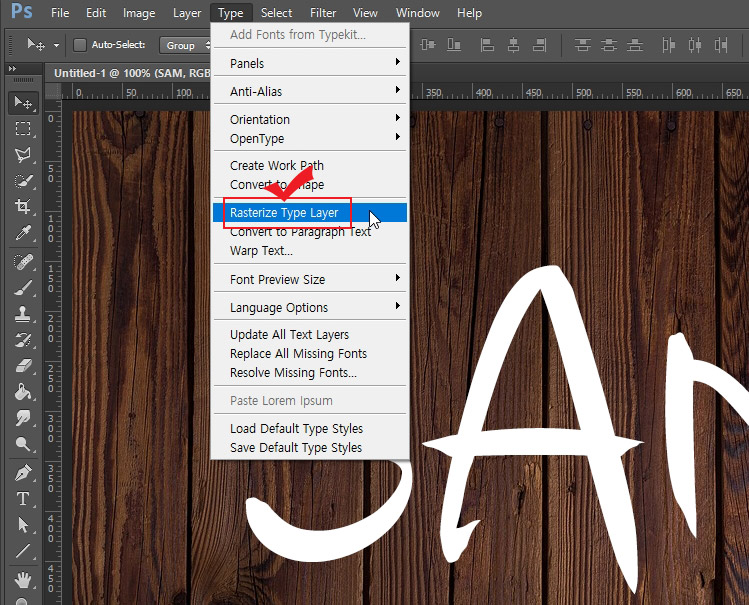Open the Edit menu
The image size is (749, 605).
(96, 13)
